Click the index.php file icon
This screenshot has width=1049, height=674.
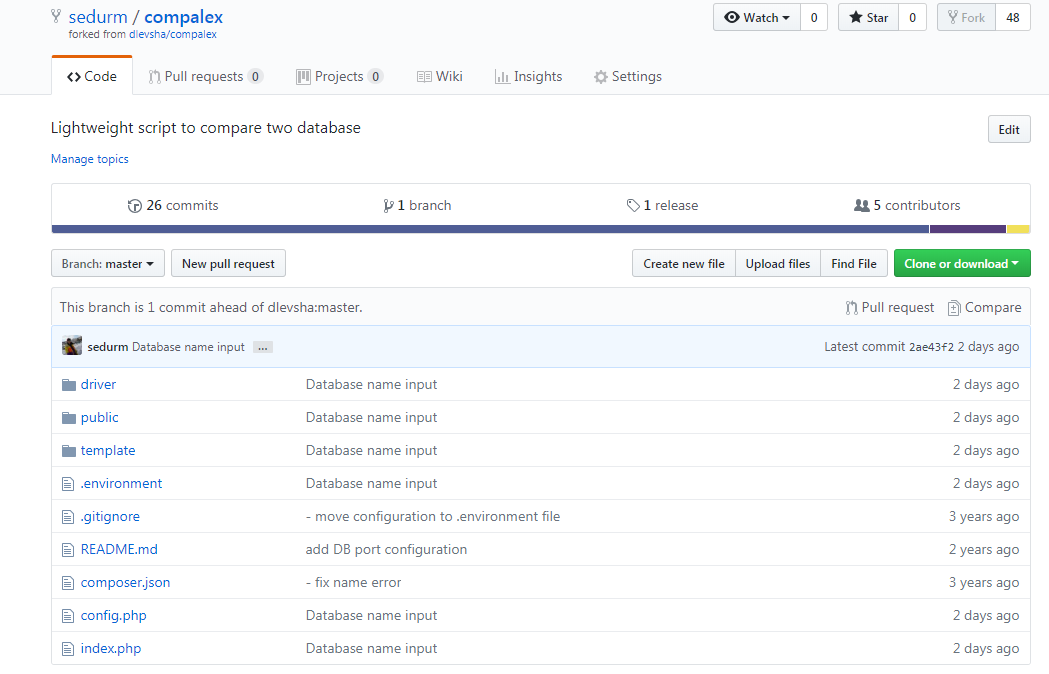point(68,649)
